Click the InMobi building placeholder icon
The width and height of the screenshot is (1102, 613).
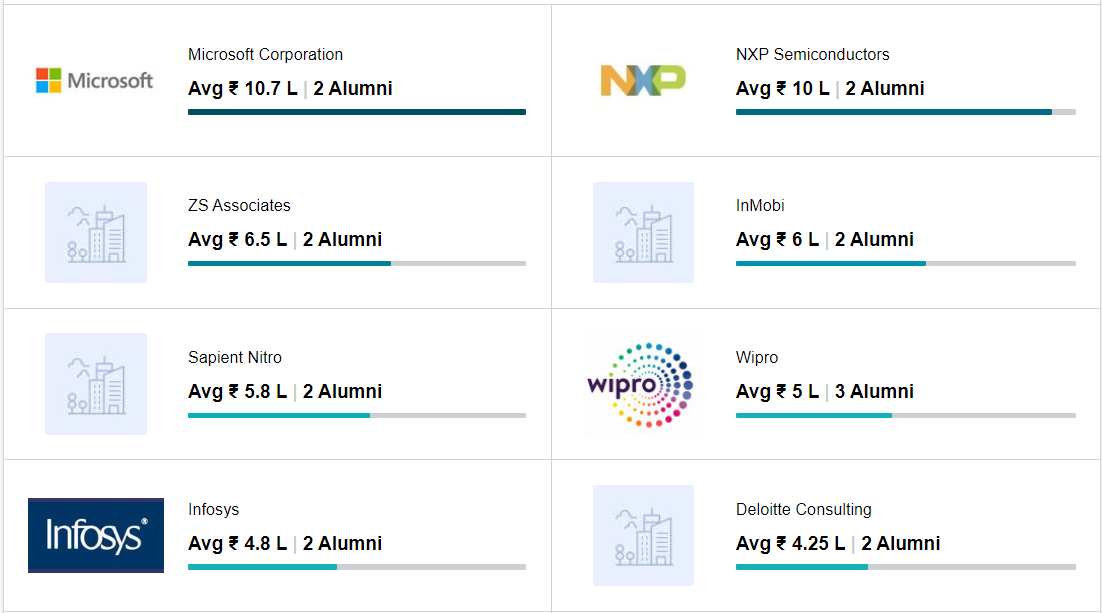[643, 232]
